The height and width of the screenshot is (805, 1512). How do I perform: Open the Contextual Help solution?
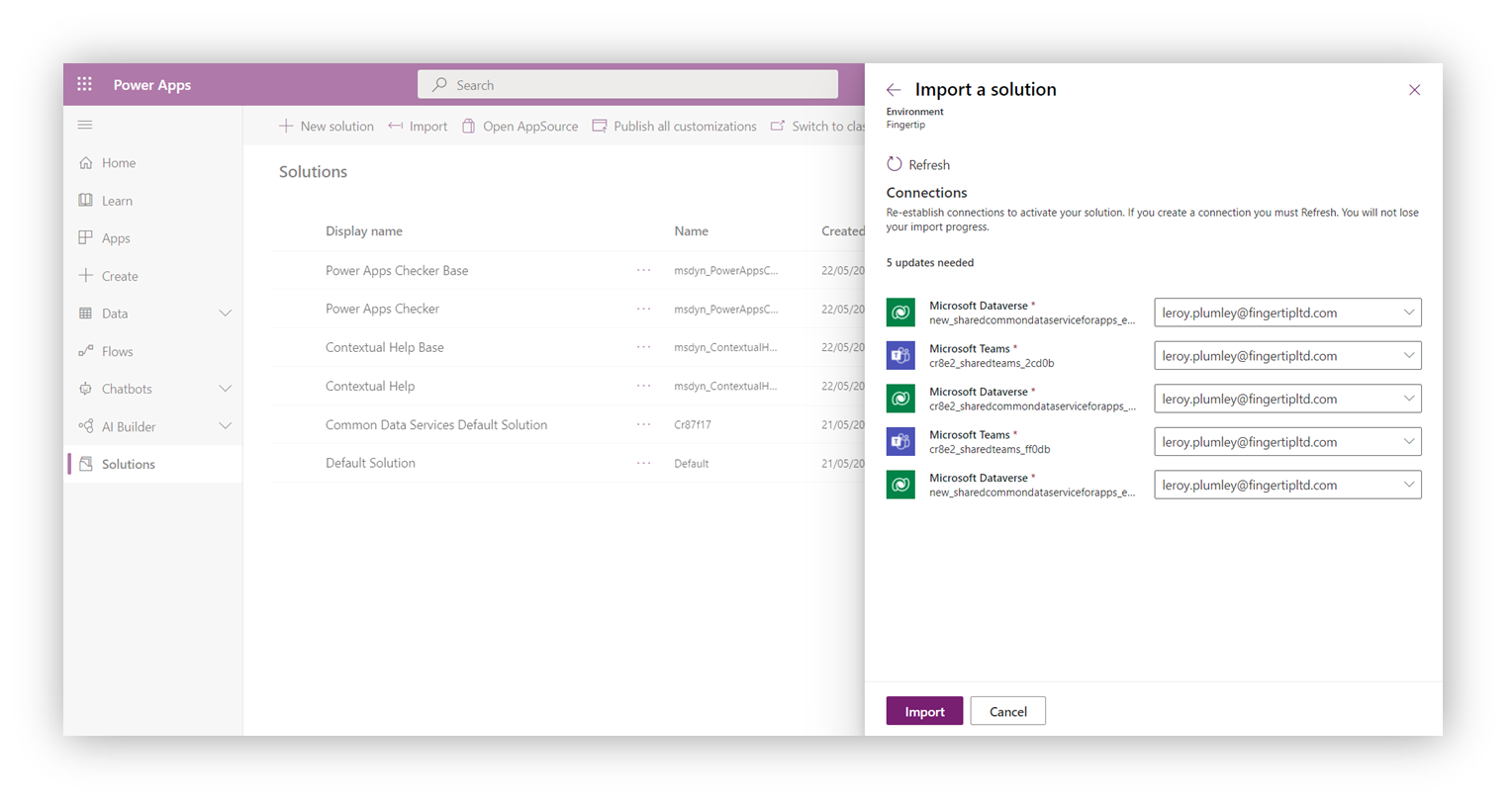[x=370, y=386]
